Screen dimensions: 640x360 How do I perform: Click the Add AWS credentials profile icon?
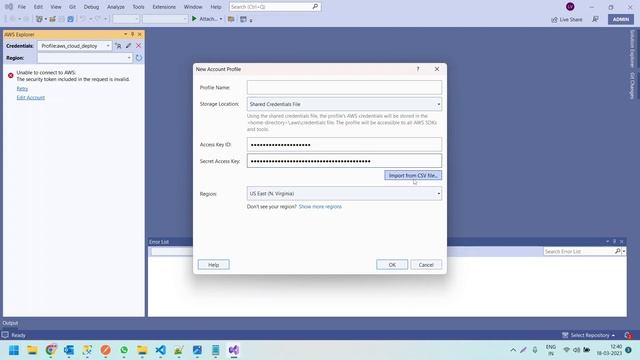click(118, 46)
